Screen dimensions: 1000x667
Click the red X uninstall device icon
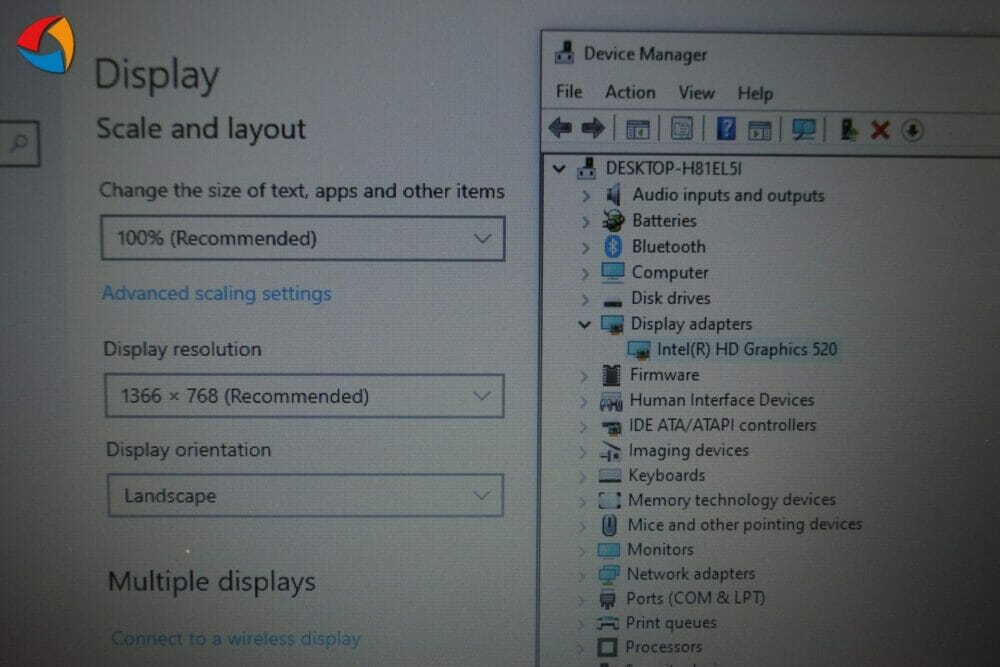pos(880,130)
